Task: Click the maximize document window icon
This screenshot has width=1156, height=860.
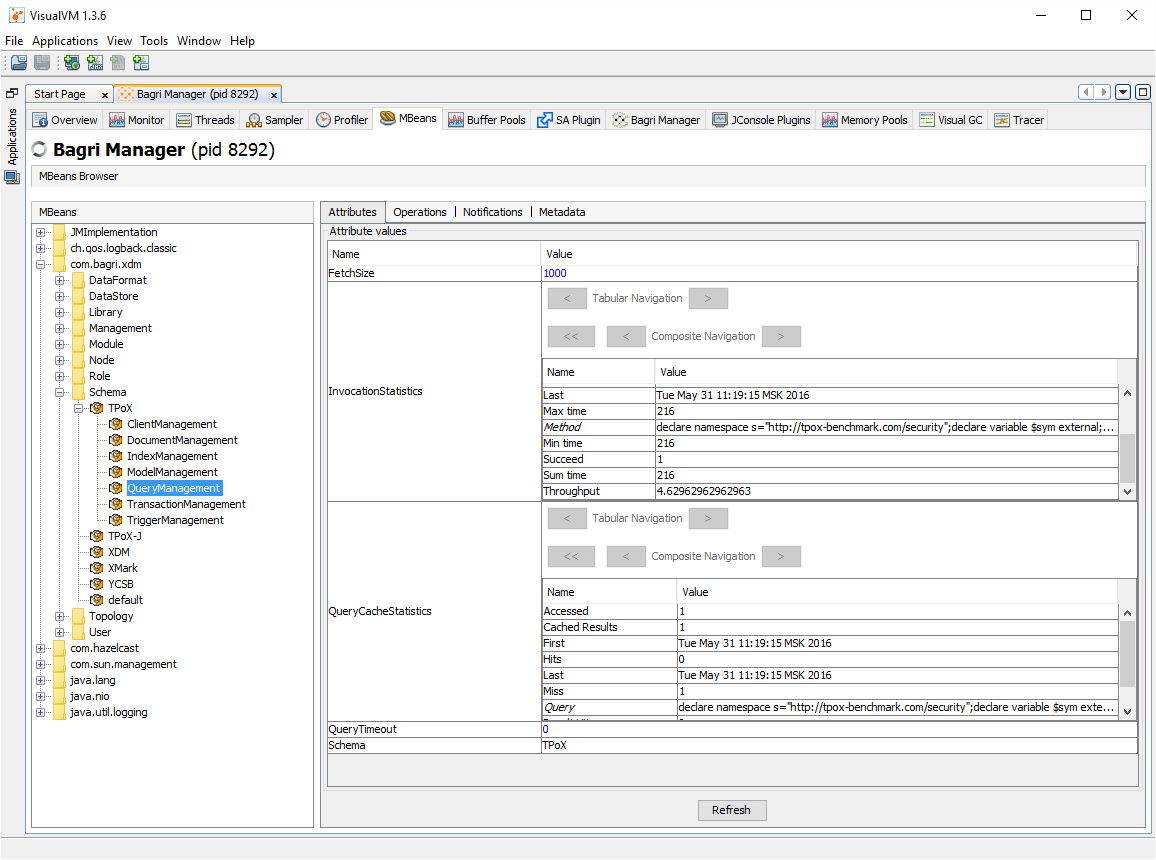Action: tap(1142, 92)
